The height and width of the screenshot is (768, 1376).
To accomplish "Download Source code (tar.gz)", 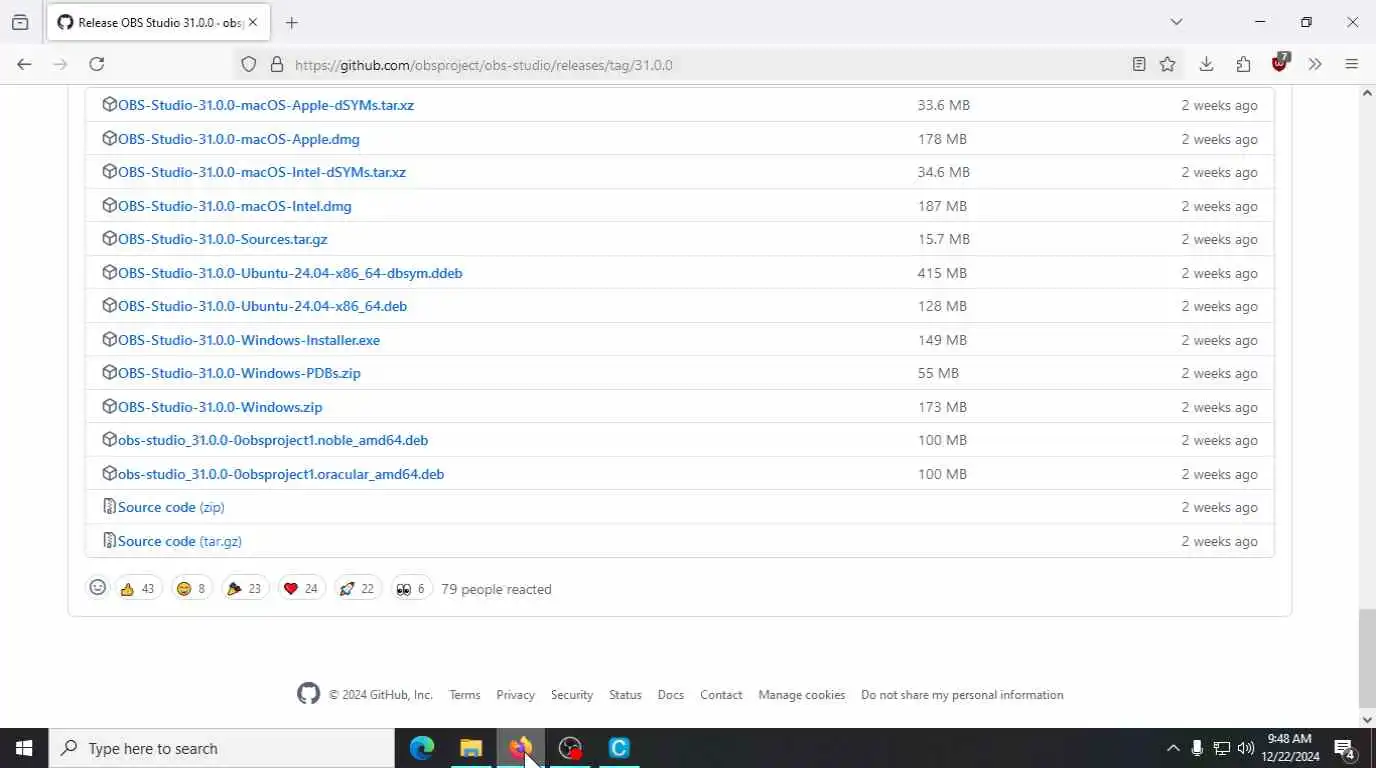I will tap(180, 541).
